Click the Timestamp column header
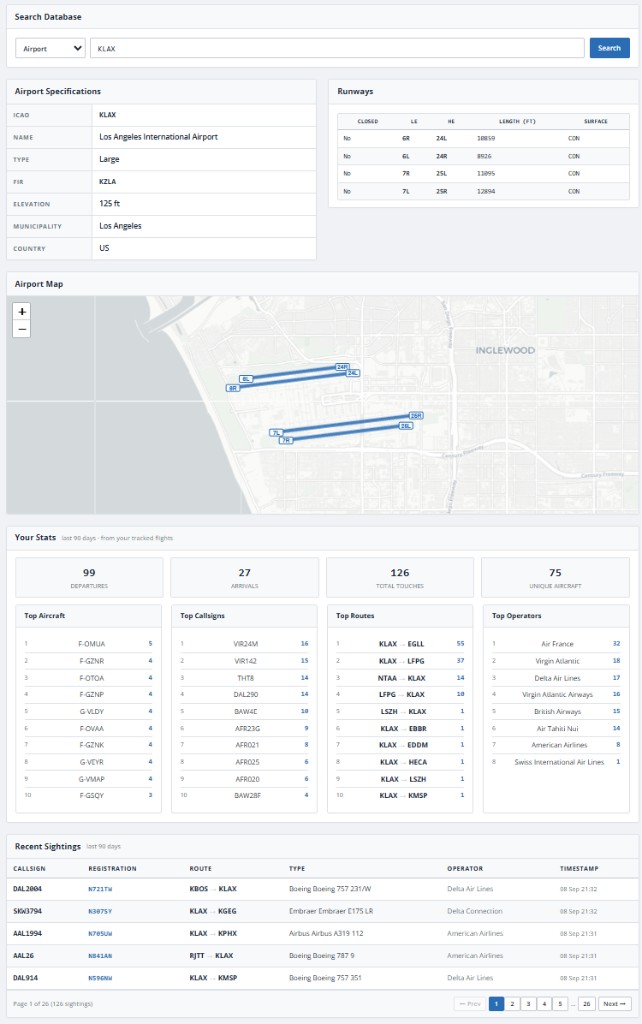Screen dimensions: 642x1024 click(x=579, y=869)
